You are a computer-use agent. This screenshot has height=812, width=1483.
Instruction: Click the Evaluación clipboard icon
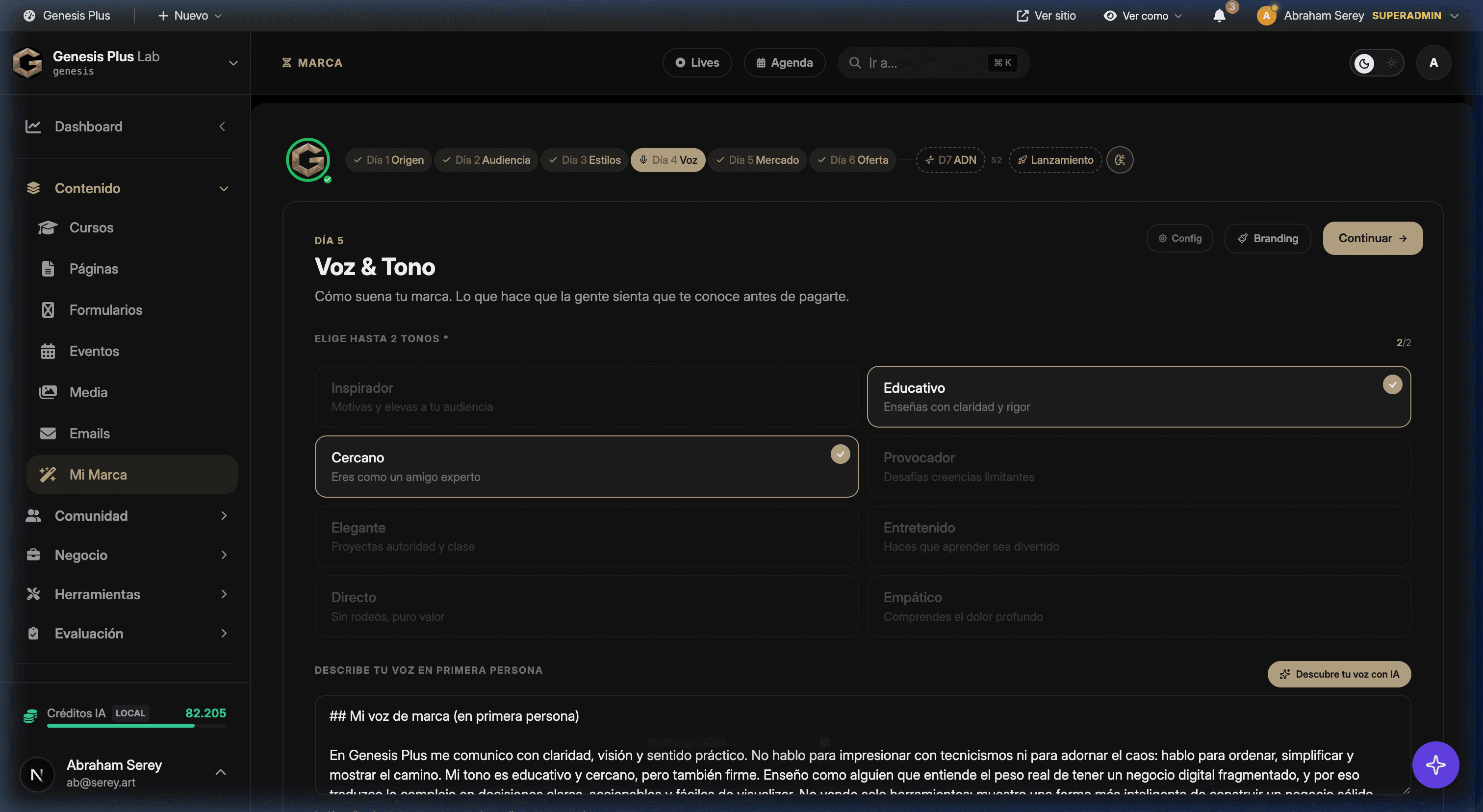pyautogui.click(x=33, y=633)
